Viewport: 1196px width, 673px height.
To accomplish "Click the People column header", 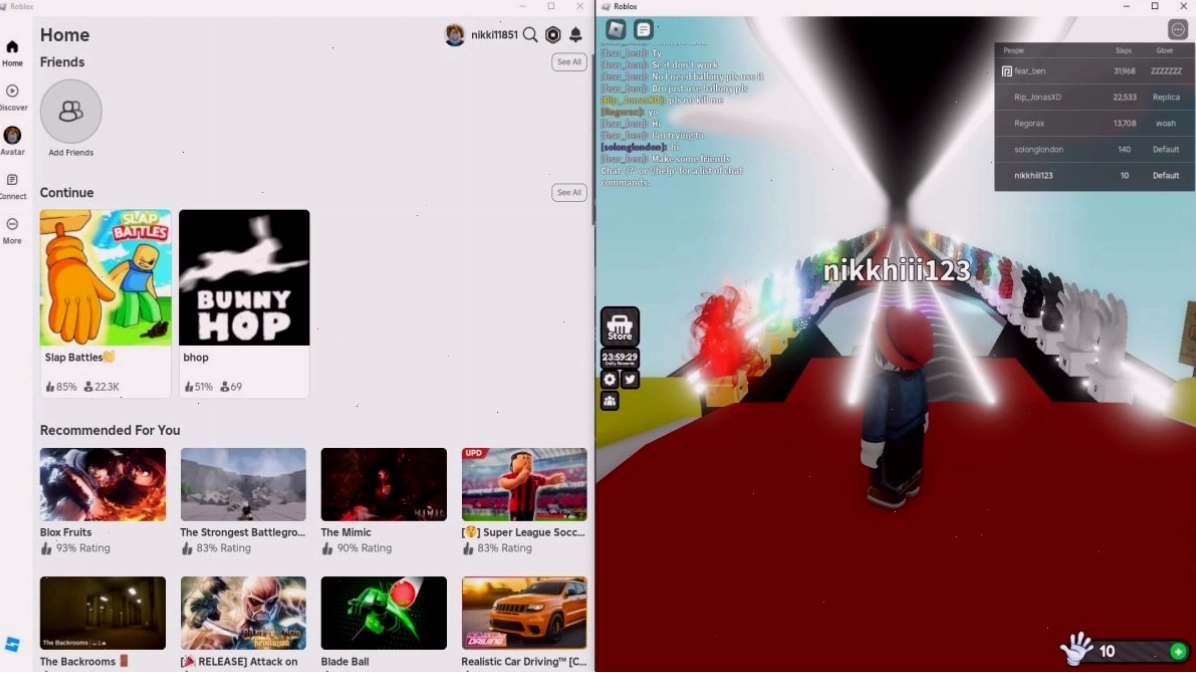I will (1014, 50).
